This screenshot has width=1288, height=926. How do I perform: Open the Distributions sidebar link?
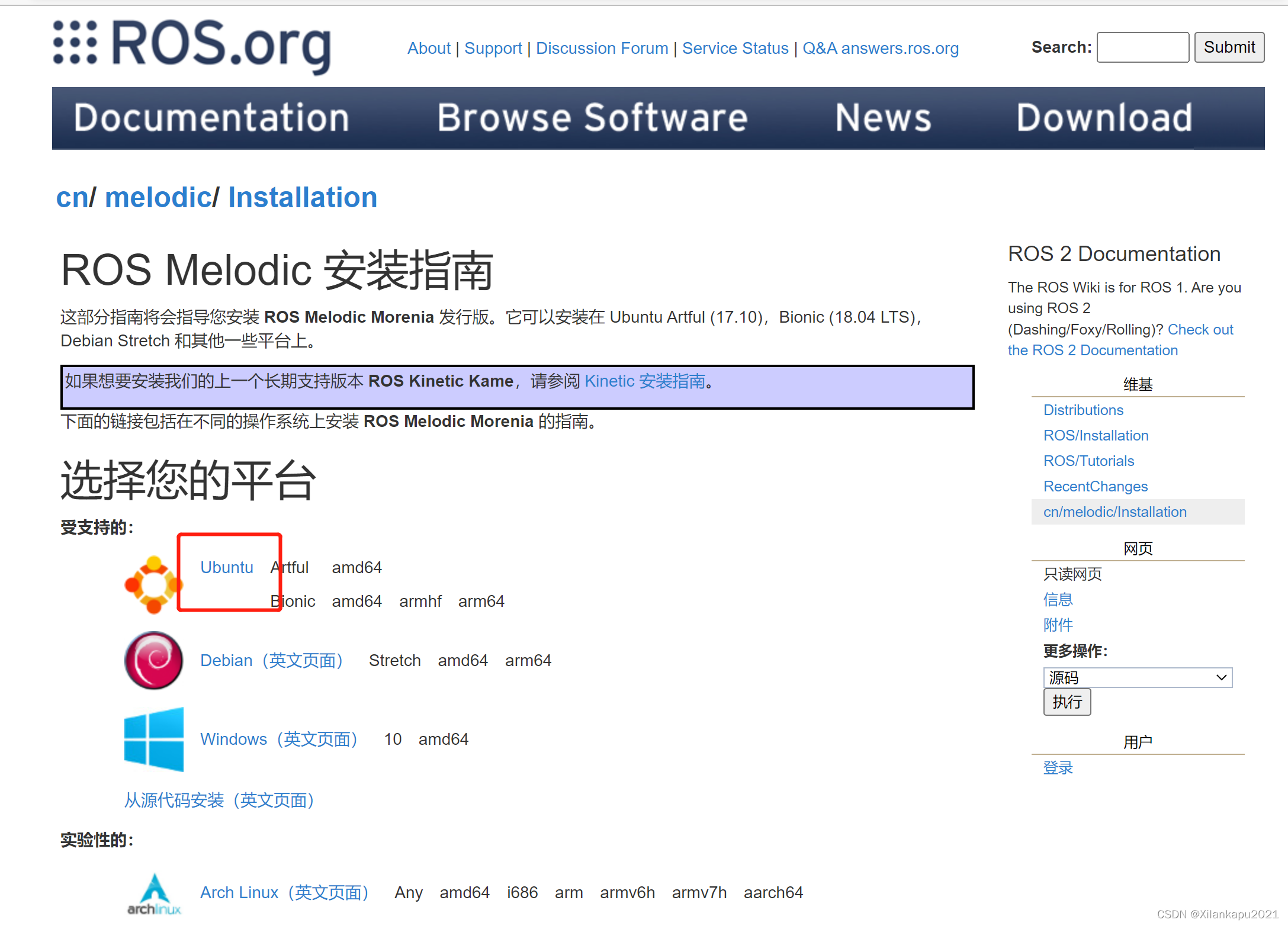tap(1083, 410)
